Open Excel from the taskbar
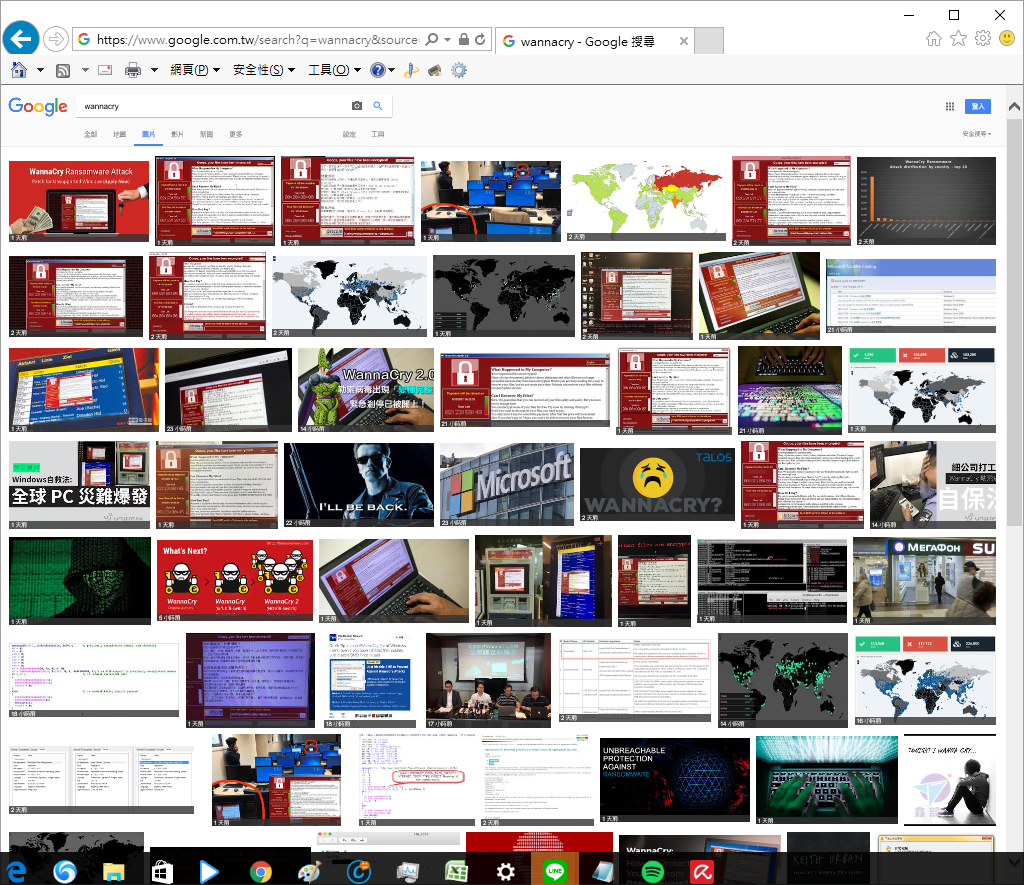The width and height of the screenshot is (1024, 885). point(456,871)
